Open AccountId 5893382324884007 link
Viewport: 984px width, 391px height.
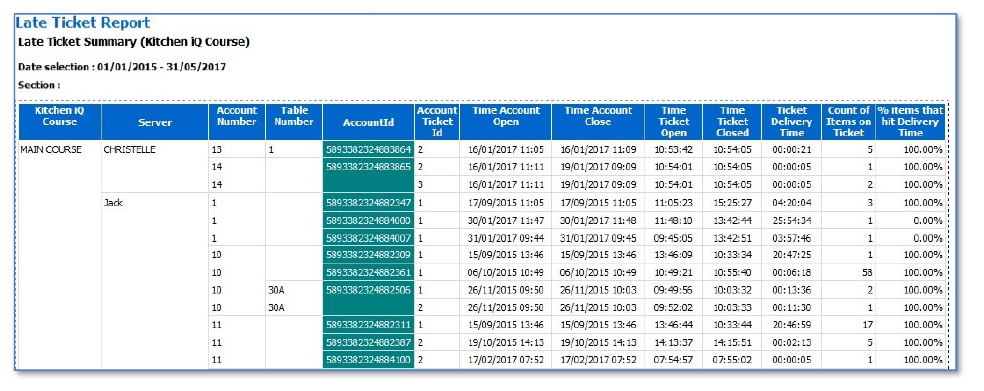tap(368, 238)
